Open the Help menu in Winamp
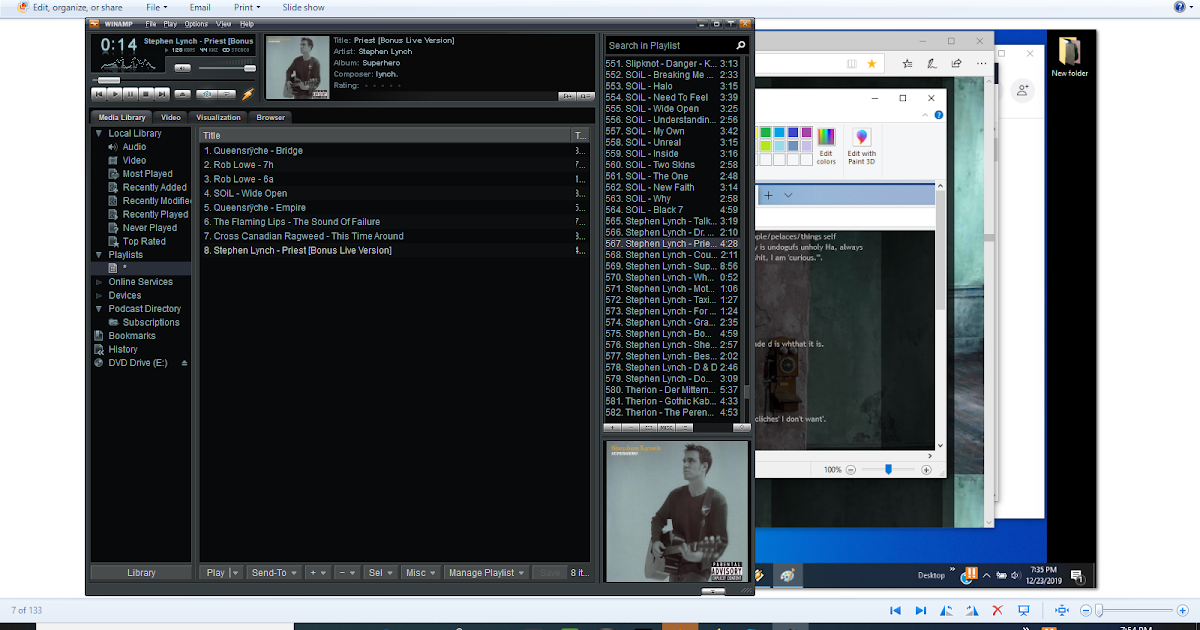Image resolution: width=1200 pixels, height=630 pixels. 246,23
